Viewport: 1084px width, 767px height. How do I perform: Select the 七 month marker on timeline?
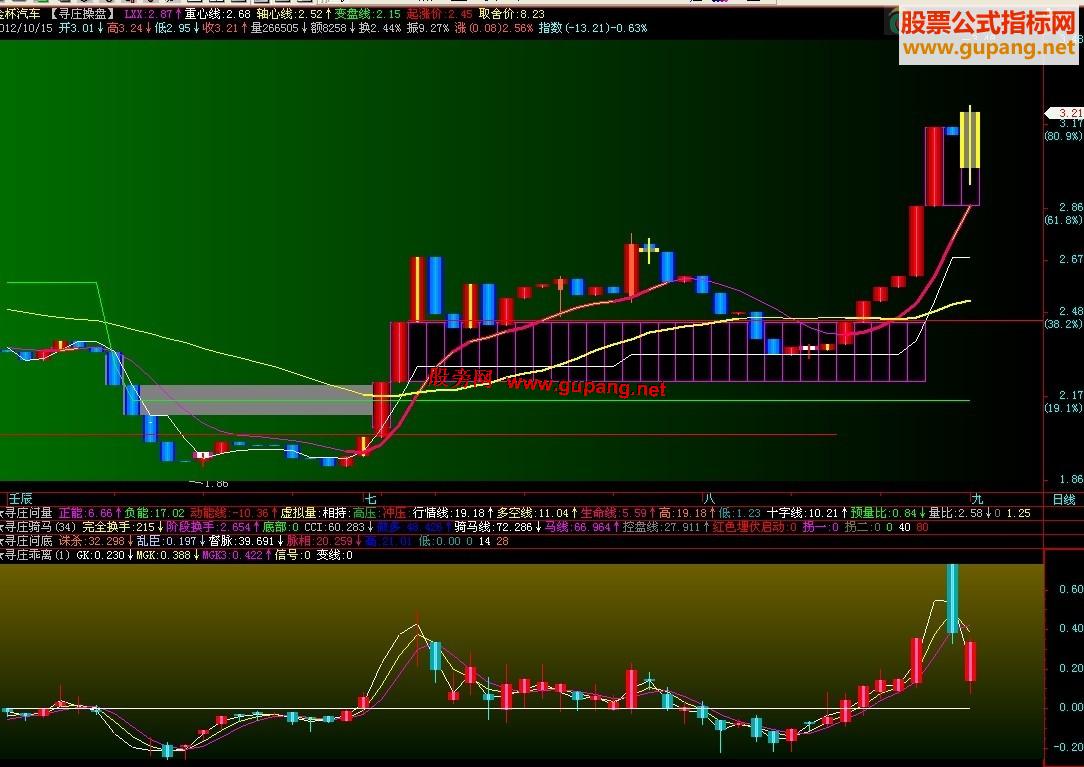(x=371, y=499)
